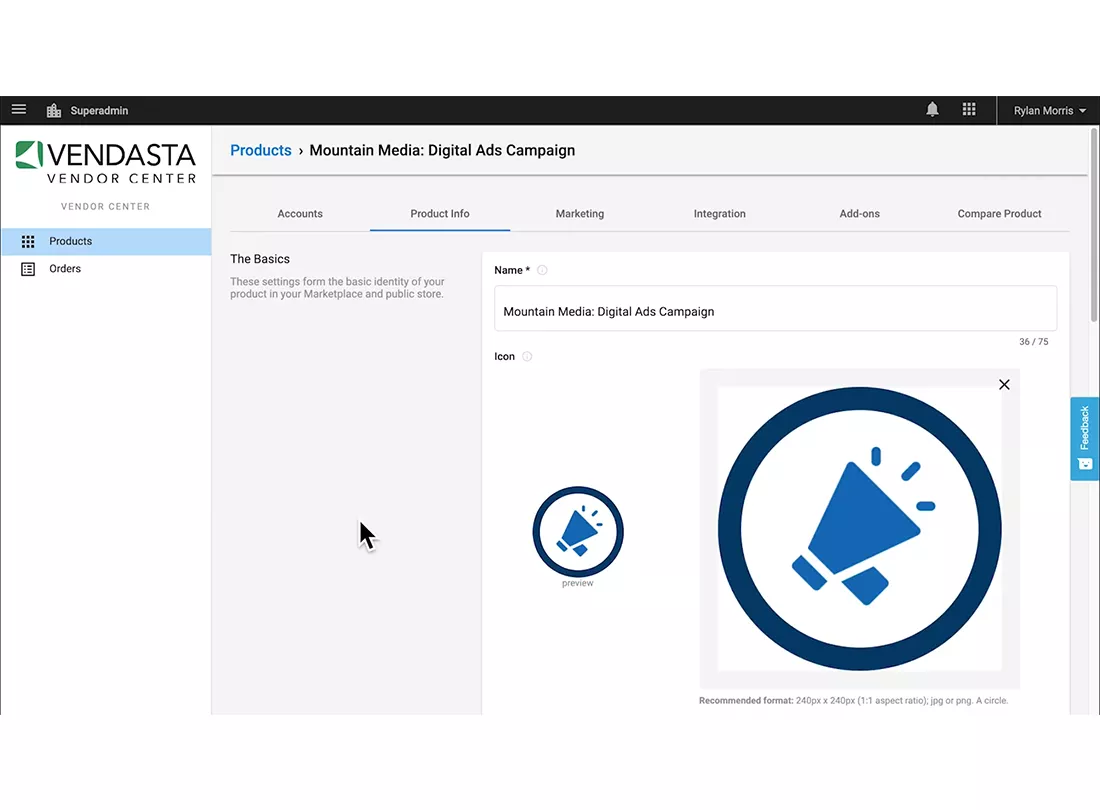Switch to the Add-ons tab
The image size is (1100, 810).
[859, 214]
